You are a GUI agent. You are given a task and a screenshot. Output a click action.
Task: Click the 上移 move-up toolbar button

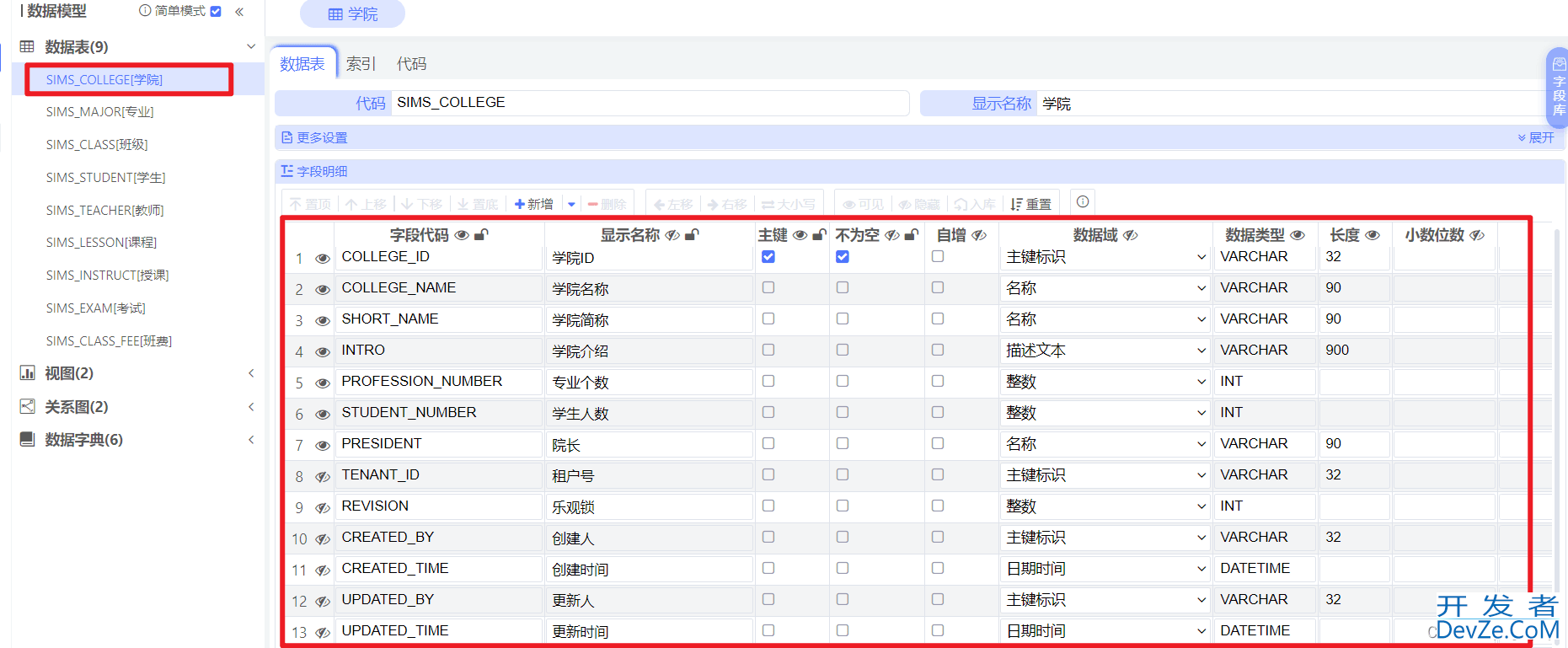click(366, 204)
